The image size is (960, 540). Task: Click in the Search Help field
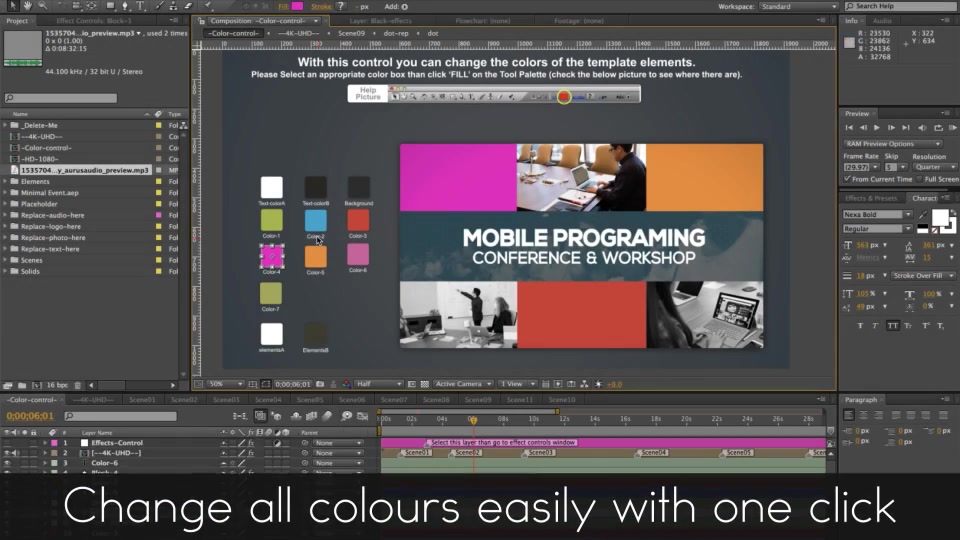point(901,6)
